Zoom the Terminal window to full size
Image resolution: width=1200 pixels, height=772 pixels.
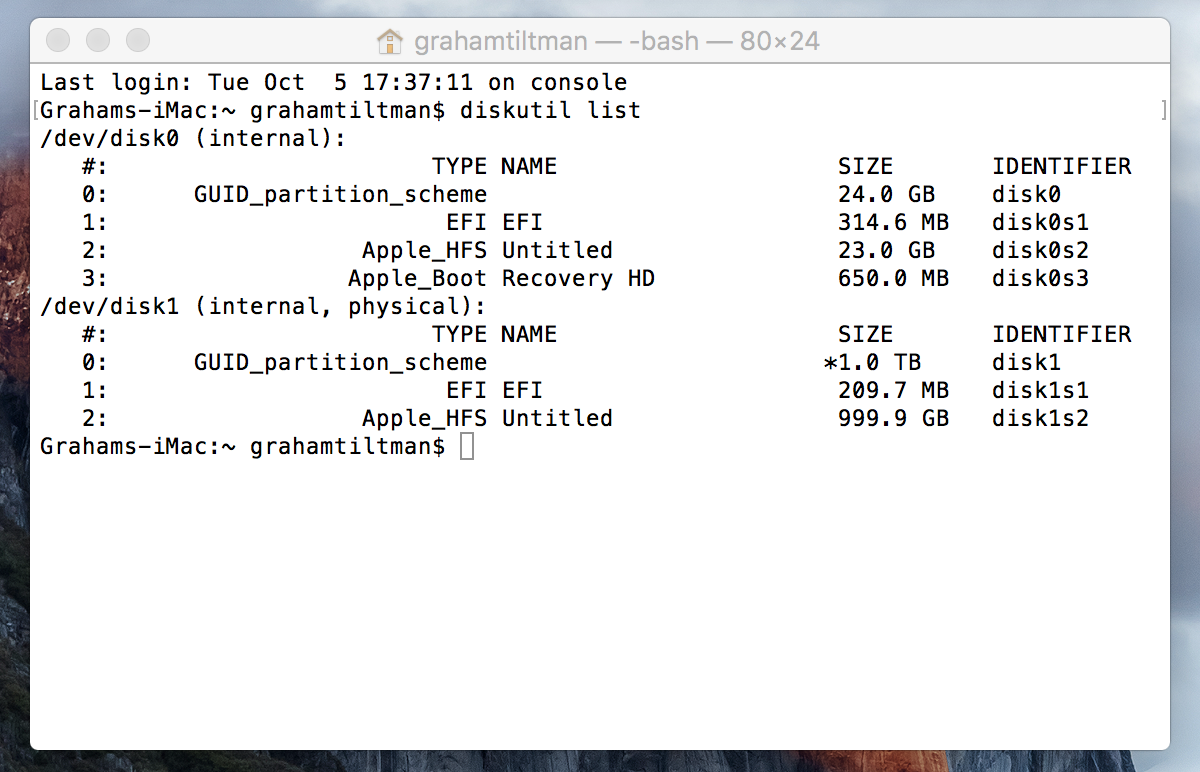(137, 41)
